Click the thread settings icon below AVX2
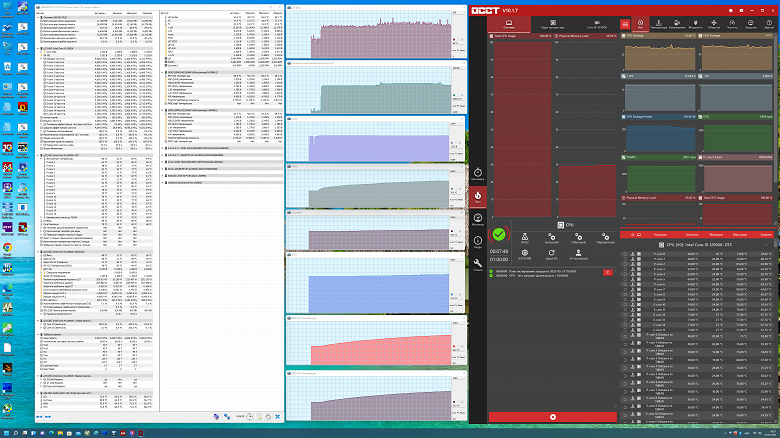 [525, 254]
